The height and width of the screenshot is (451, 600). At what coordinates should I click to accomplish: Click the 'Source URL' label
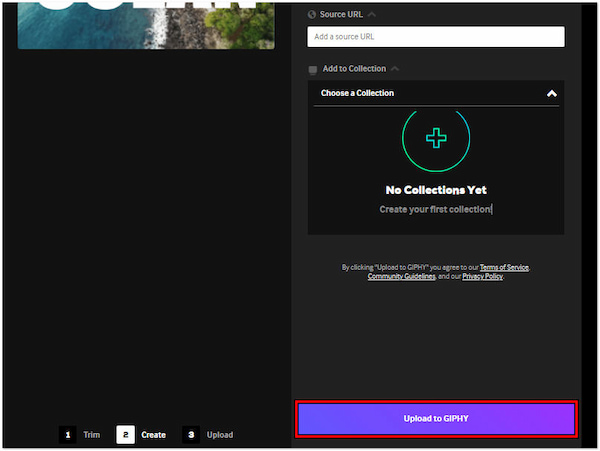[341, 15]
